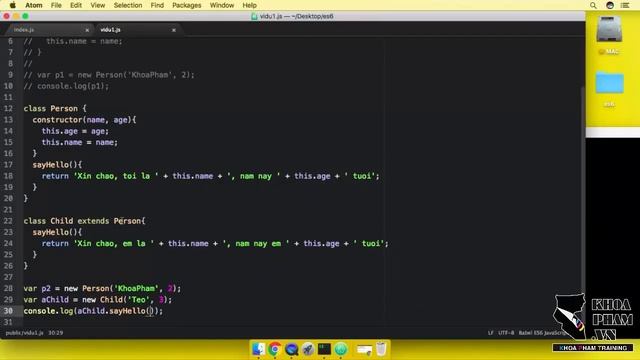Close the vidu1.js tab
The image size is (640, 360).
pos(174,30)
